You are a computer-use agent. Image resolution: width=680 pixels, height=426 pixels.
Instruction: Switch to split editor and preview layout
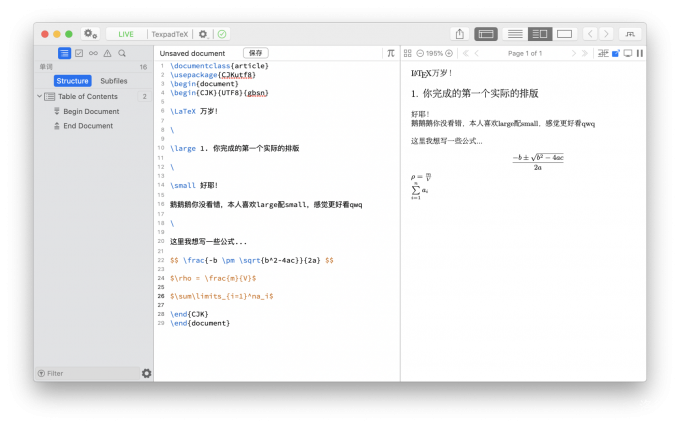click(x=539, y=34)
